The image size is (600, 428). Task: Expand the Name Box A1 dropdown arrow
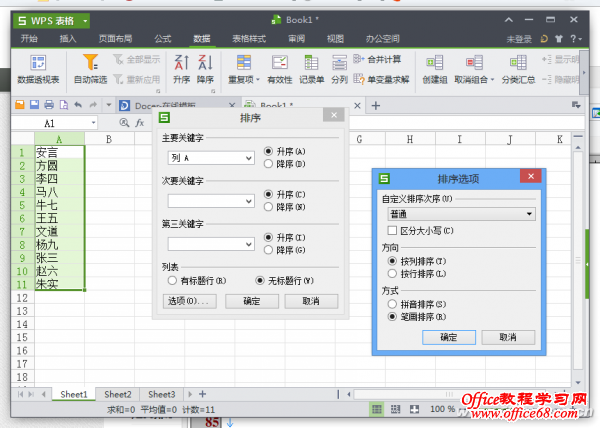[93, 123]
